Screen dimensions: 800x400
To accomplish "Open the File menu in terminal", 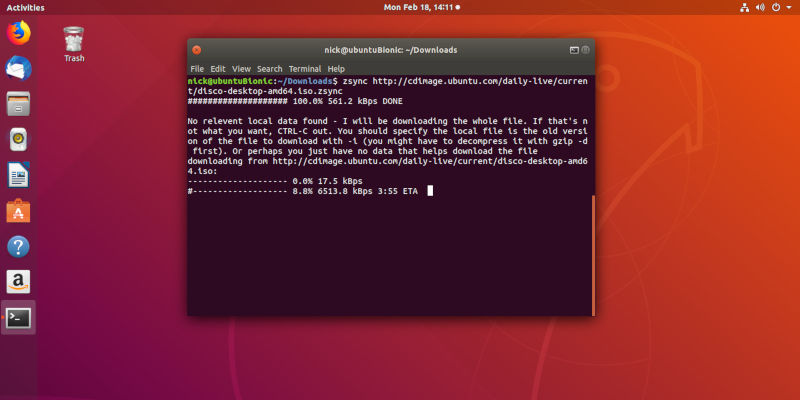I will [x=197, y=69].
